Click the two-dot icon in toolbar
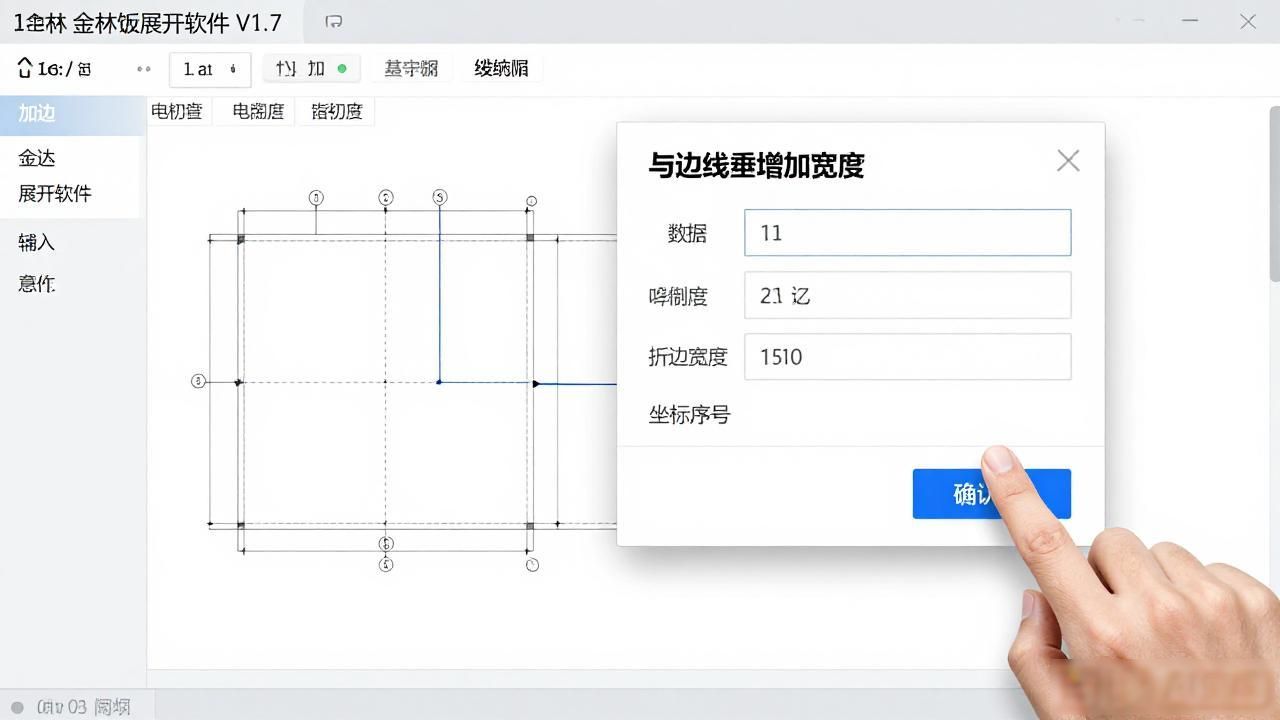Screen dimensions: 1280x720 point(144,69)
